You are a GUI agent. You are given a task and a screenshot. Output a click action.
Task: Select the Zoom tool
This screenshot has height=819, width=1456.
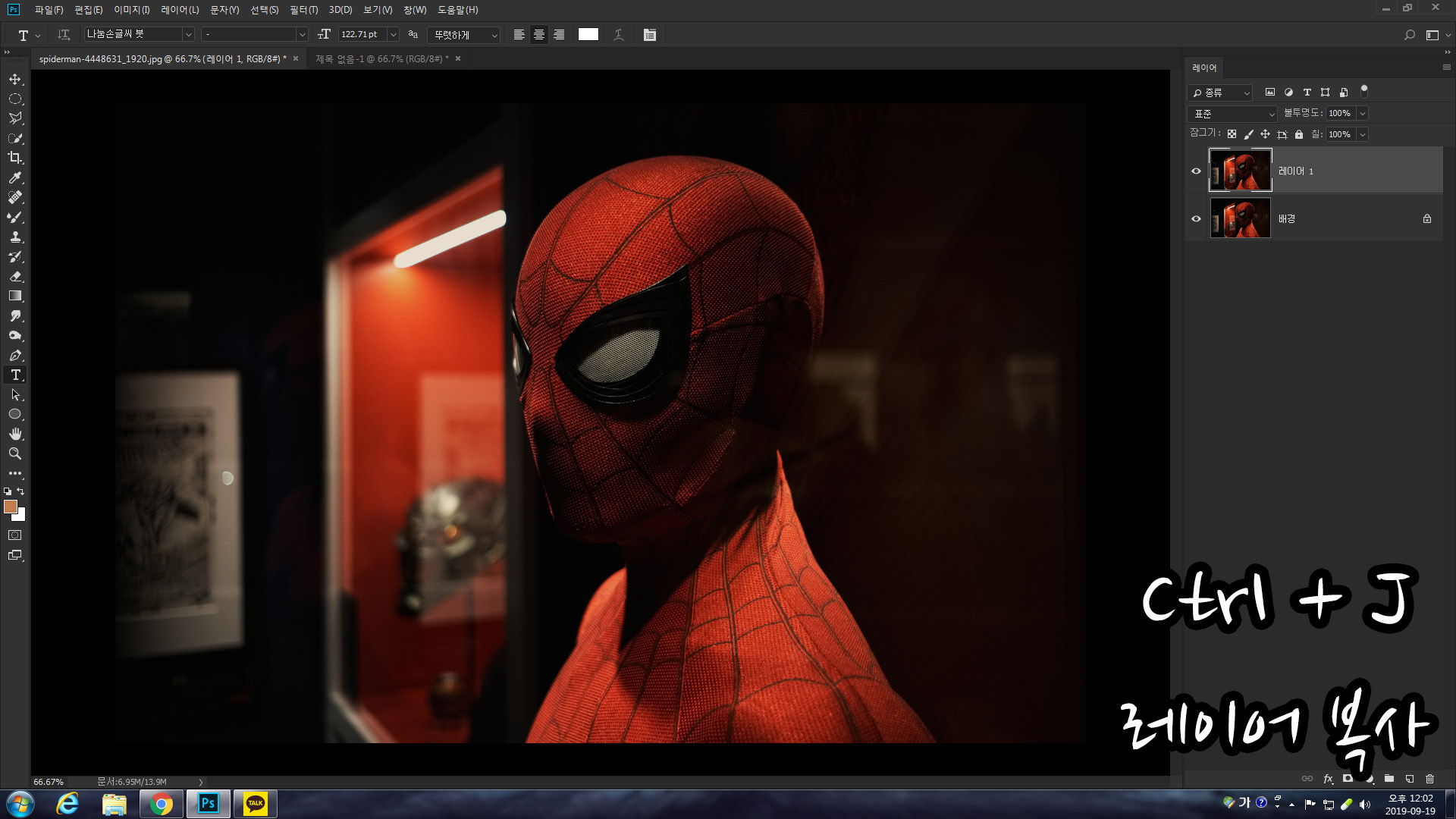[15, 453]
